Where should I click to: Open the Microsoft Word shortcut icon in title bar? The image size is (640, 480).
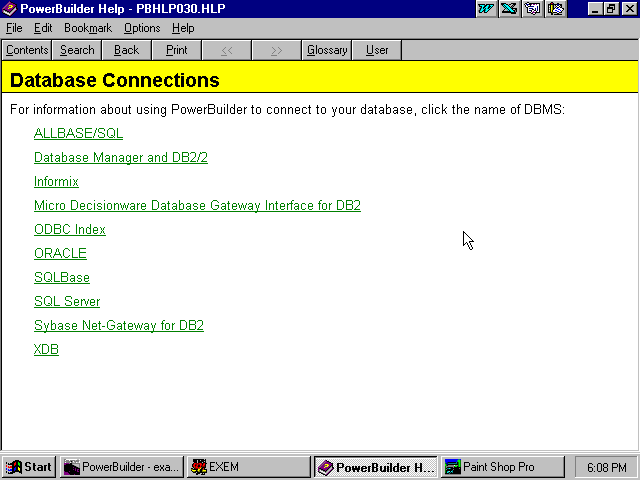(x=486, y=9)
